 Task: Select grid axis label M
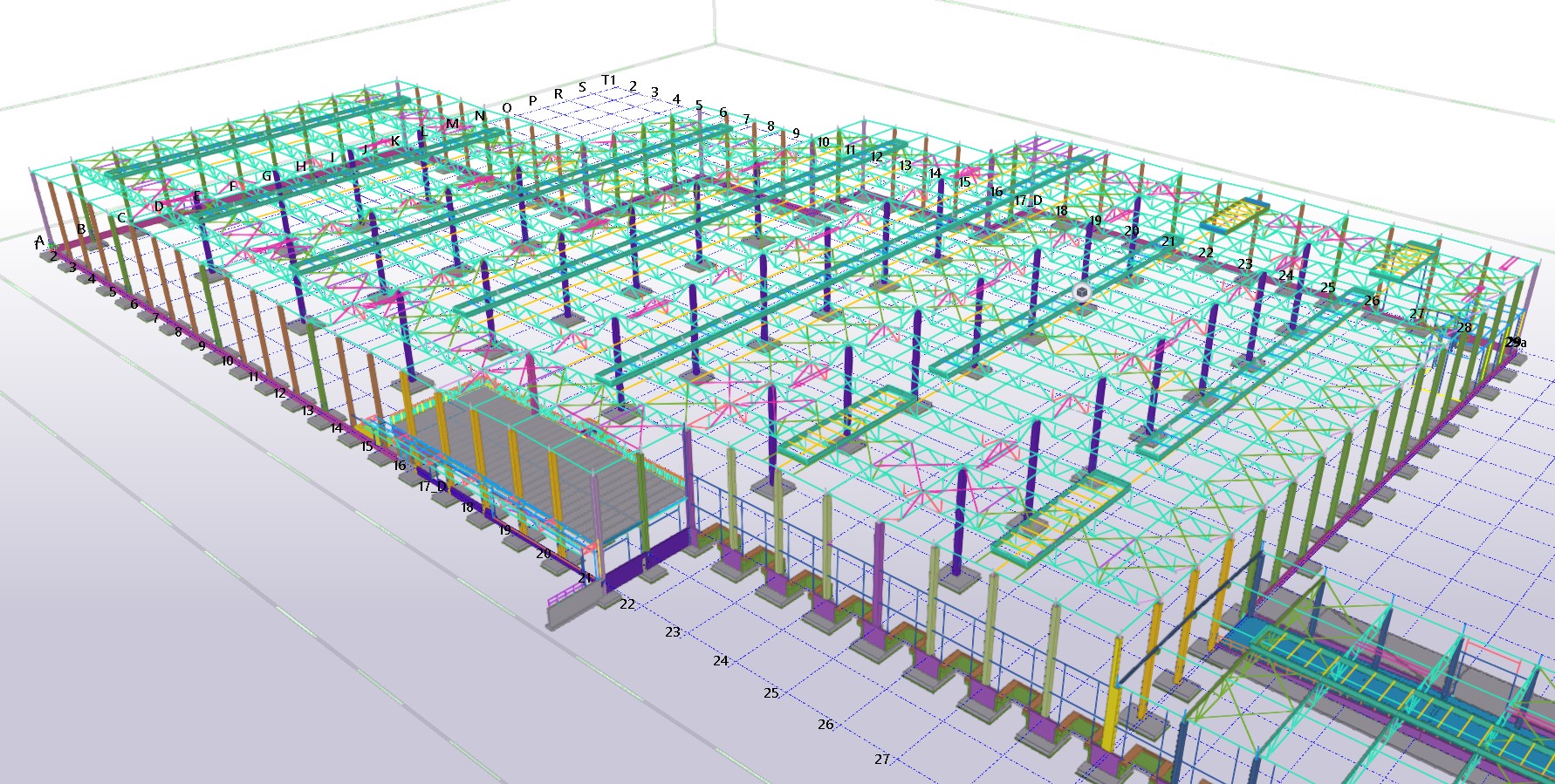(x=452, y=124)
